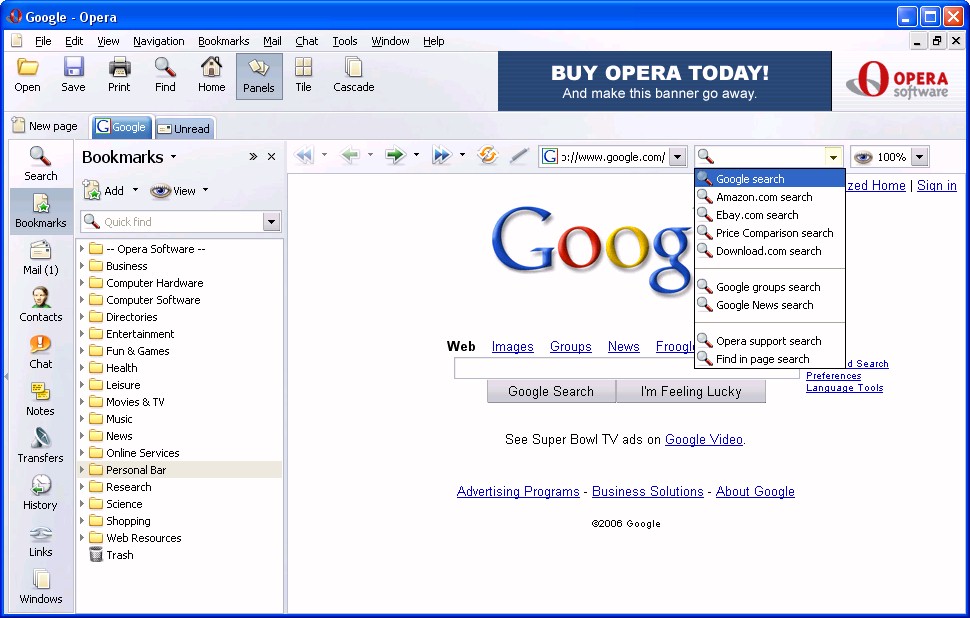This screenshot has width=970, height=618.
Task: Open the Search panel in the sidebar
Action: click(40, 164)
